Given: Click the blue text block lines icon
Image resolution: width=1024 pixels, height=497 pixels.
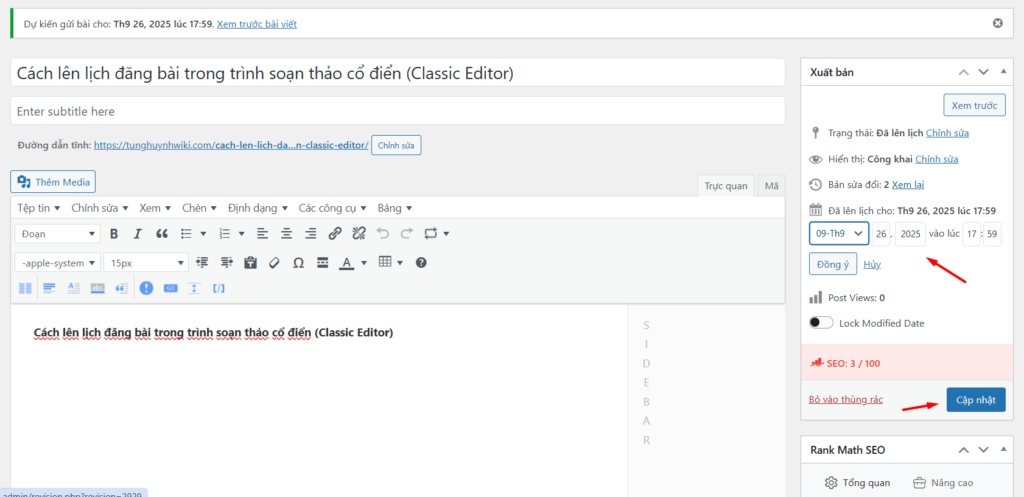Looking at the screenshot, I should click(x=50, y=288).
